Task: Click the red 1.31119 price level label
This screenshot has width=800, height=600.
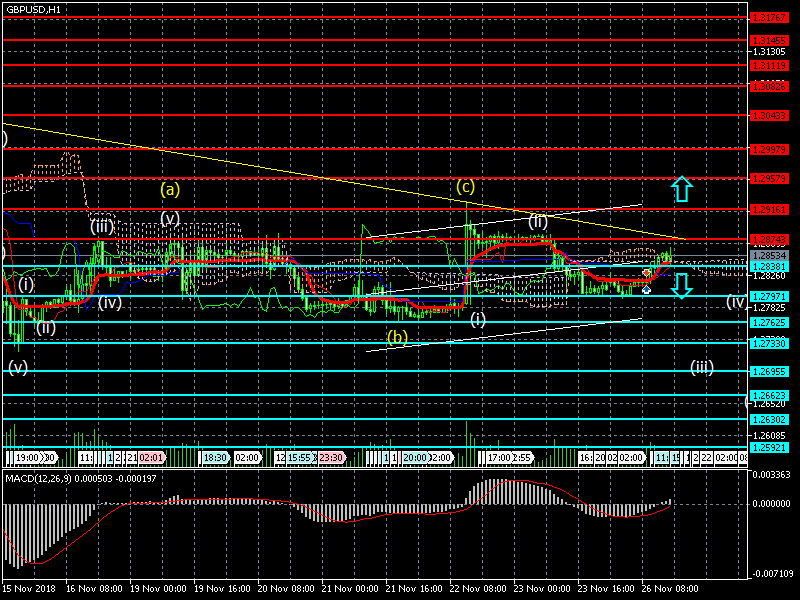Action: pos(769,65)
